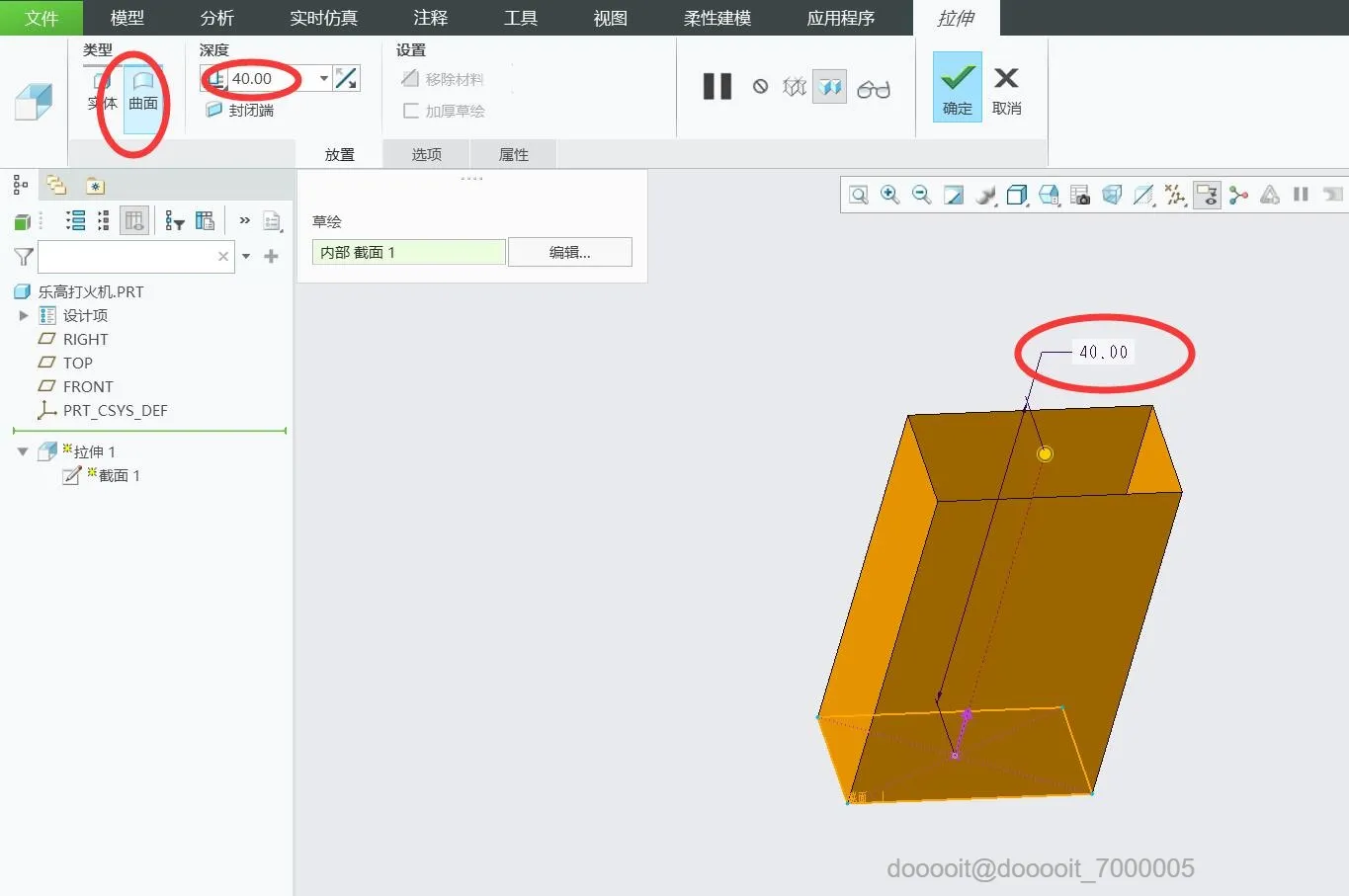
Task: Switch to the 柔性建模 tab
Action: tap(717, 18)
